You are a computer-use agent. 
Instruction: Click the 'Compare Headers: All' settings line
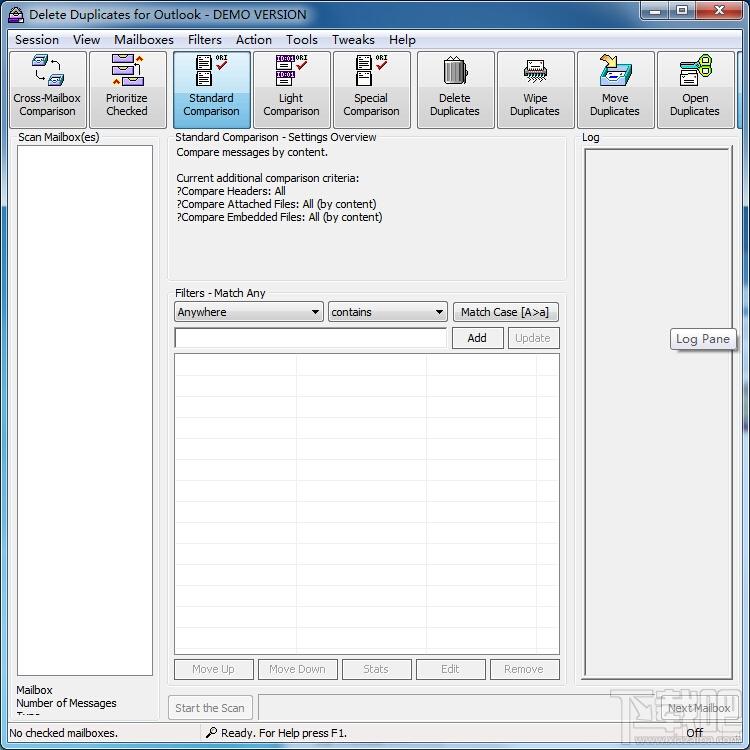231,191
